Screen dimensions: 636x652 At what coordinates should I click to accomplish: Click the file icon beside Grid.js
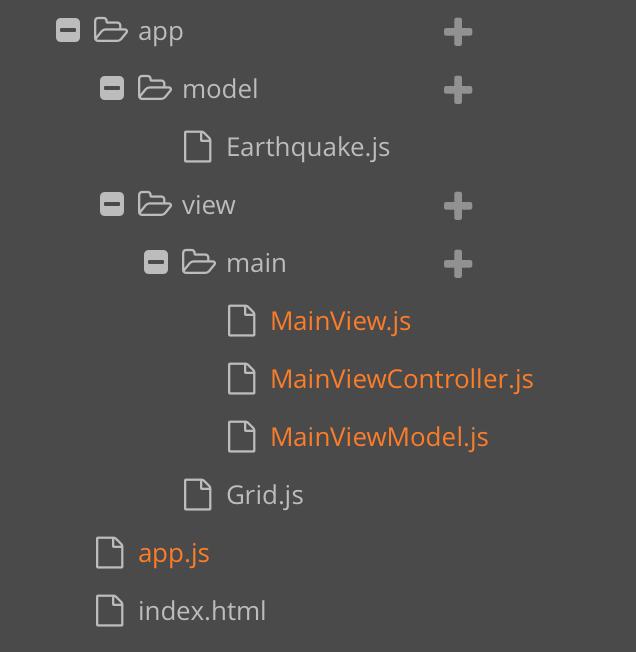[x=198, y=494]
